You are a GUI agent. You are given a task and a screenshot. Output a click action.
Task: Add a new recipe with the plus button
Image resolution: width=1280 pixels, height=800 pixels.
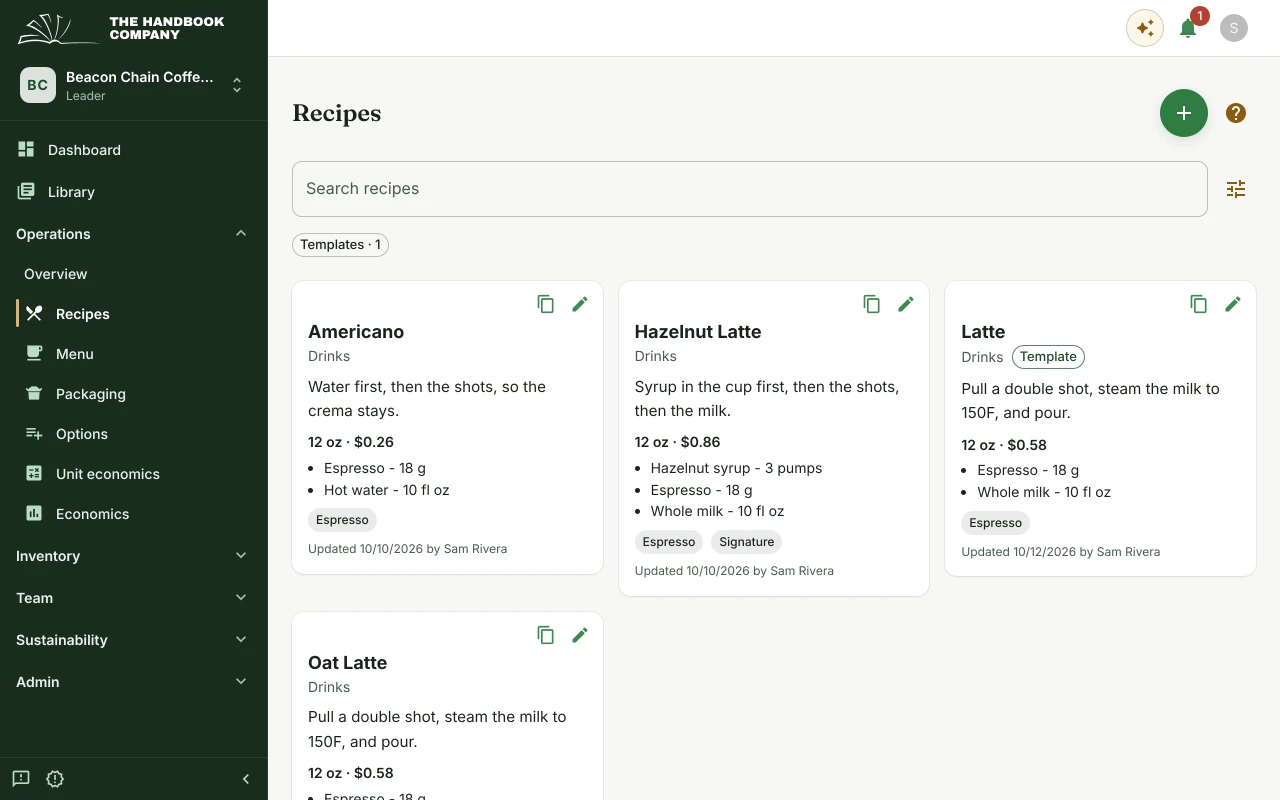pos(1184,113)
